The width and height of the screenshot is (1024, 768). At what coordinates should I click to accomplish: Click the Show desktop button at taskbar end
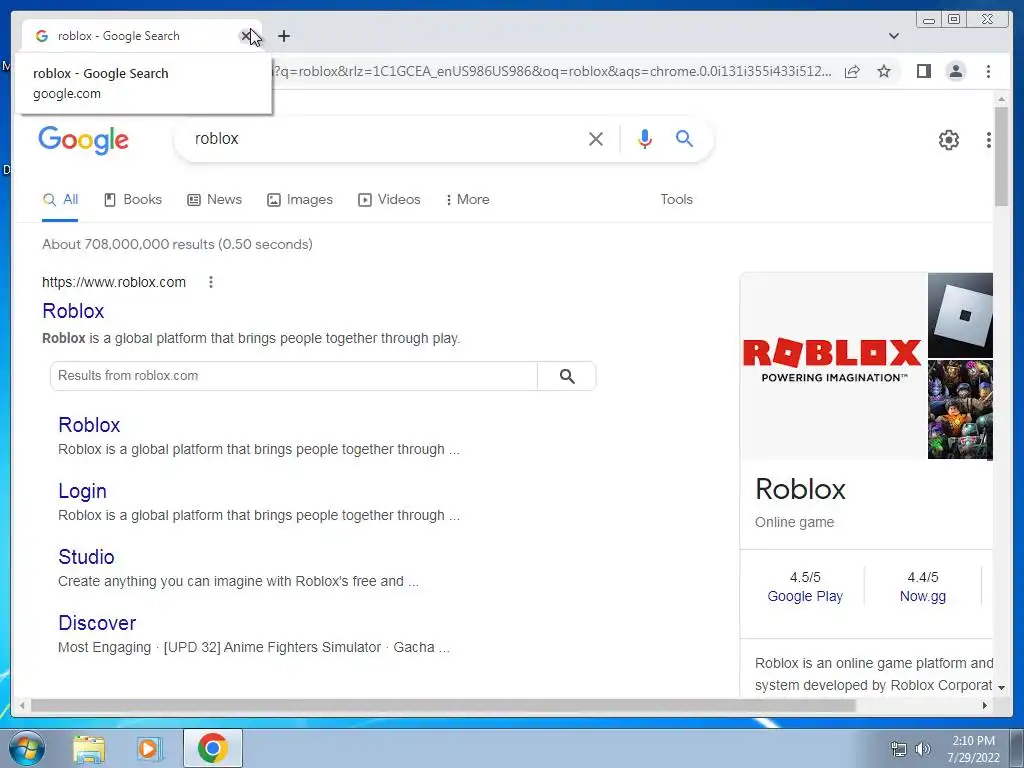click(x=1017, y=748)
